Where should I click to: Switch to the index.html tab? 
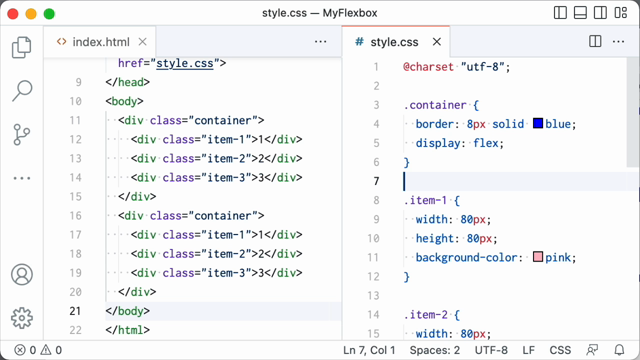(93, 42)
